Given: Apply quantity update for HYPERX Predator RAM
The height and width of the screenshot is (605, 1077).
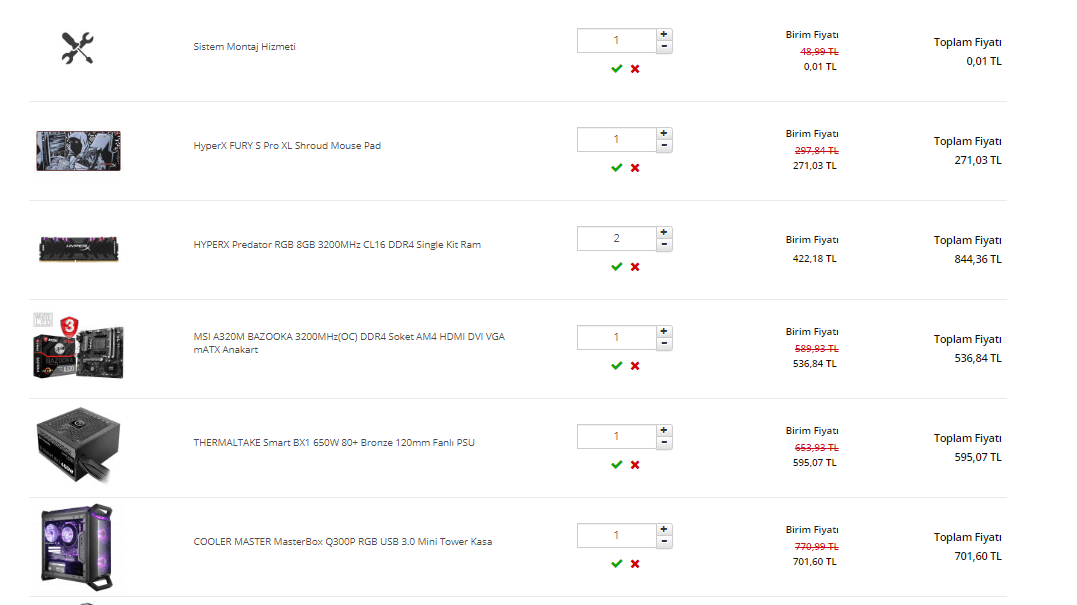Looking at the screenshot, I should tap(617, 267).
